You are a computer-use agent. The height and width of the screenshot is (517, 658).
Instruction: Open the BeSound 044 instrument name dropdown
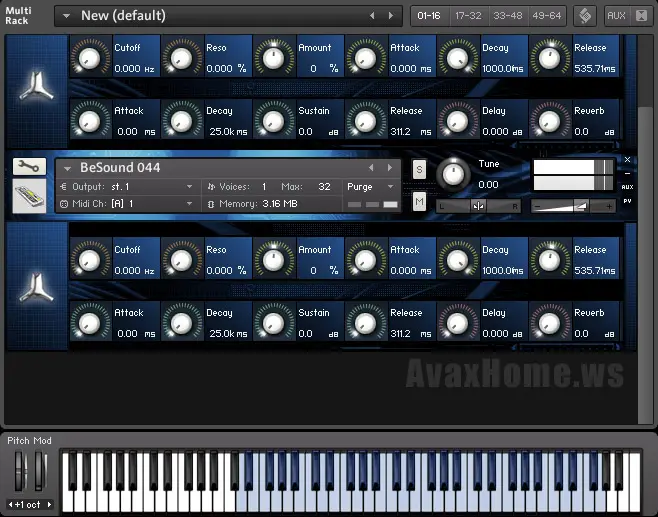click(67, 168)
